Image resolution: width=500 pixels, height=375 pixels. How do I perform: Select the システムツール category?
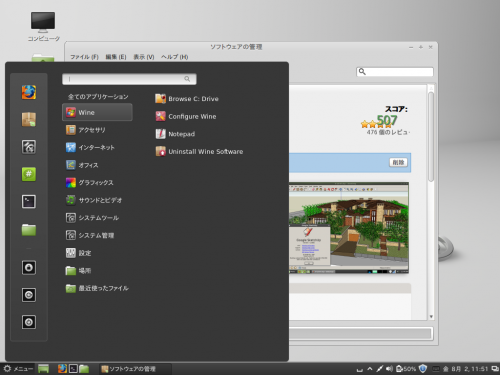coord(97,218)
